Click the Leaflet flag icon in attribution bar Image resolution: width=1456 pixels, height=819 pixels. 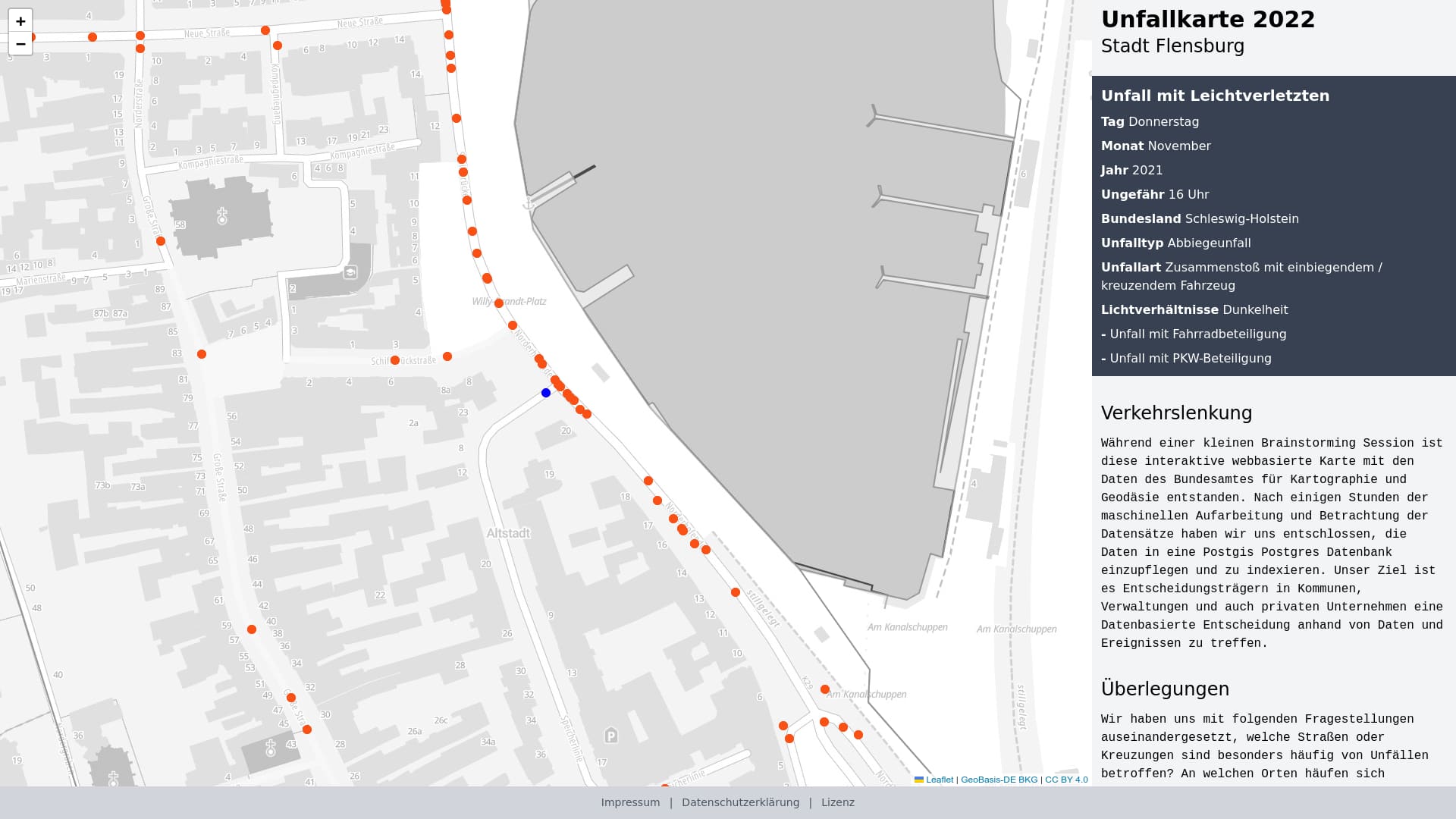point(918,779)
